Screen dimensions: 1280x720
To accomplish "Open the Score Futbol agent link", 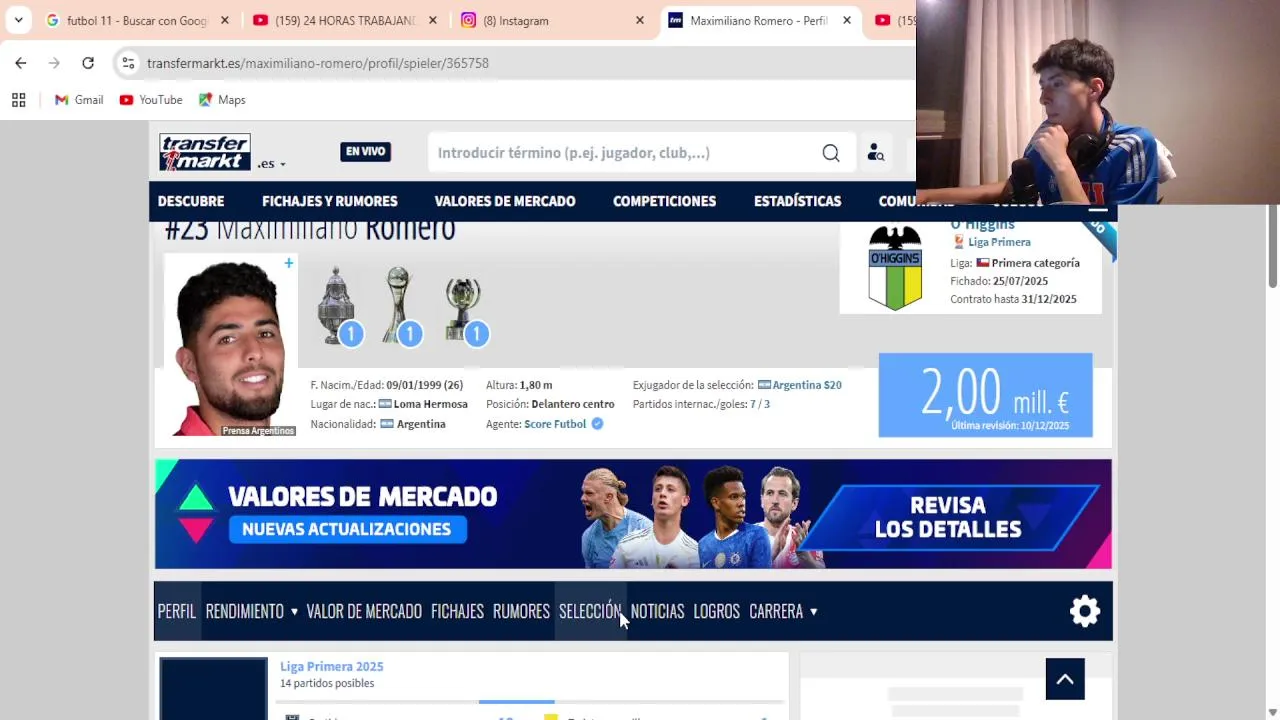I will tap(555, 424).
